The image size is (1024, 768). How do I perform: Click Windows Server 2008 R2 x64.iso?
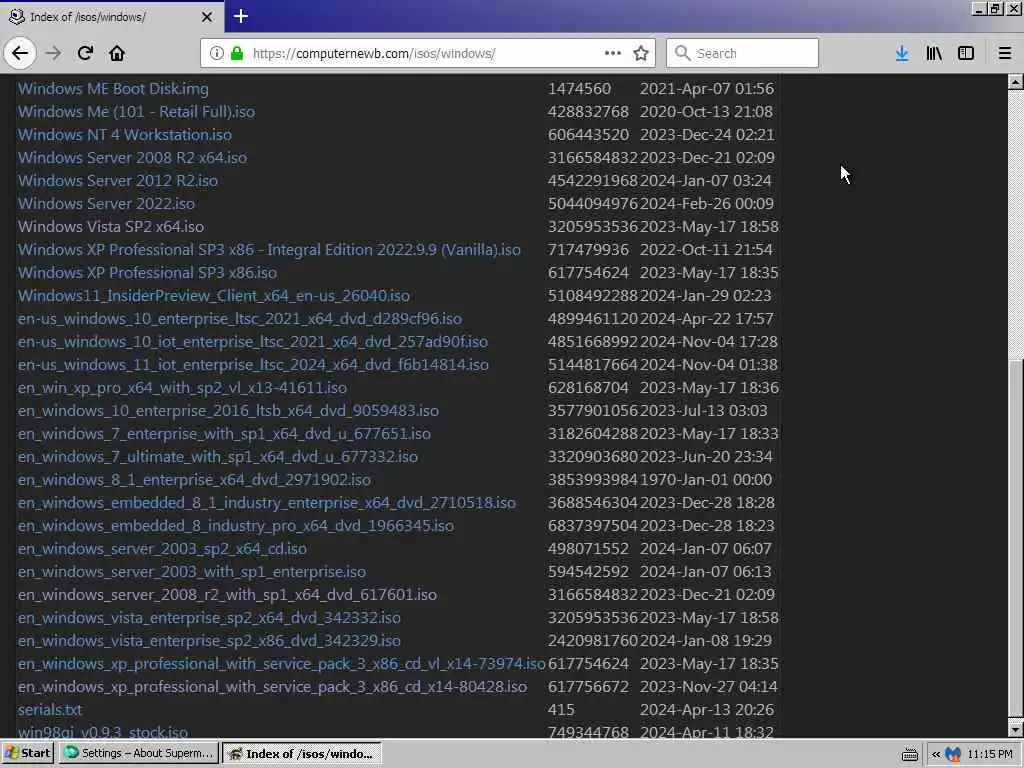click(132, 157)
